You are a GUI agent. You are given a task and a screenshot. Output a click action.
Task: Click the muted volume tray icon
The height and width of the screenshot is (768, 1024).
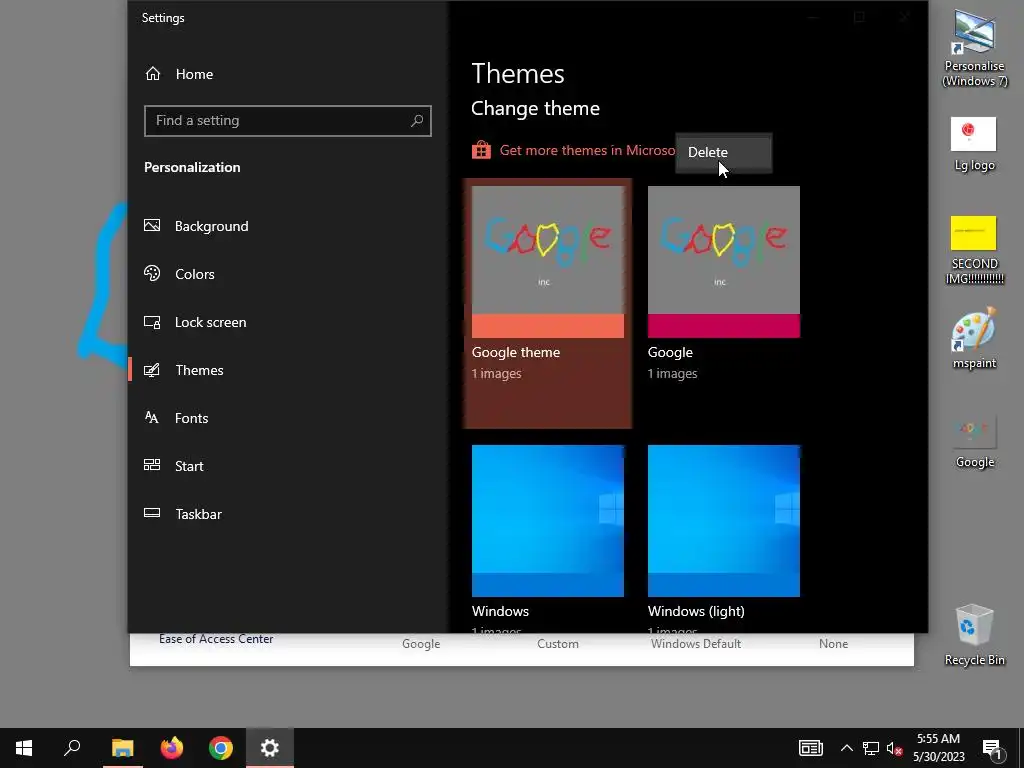[895, 748]
